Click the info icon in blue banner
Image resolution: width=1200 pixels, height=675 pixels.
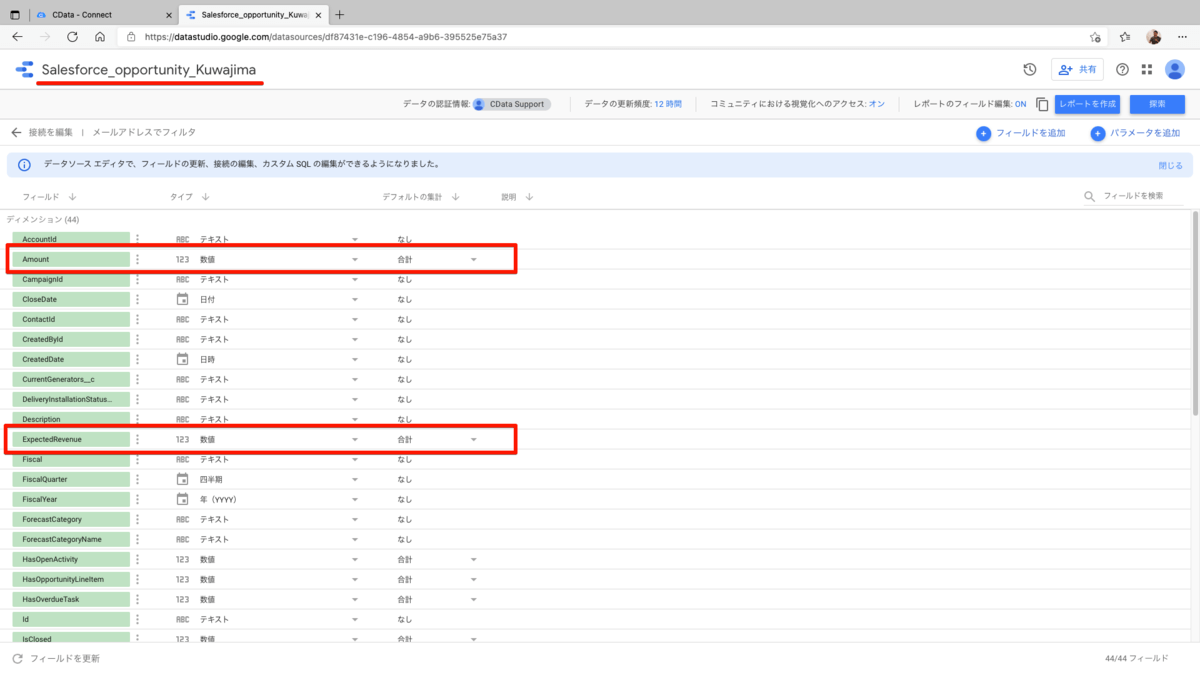24,165
